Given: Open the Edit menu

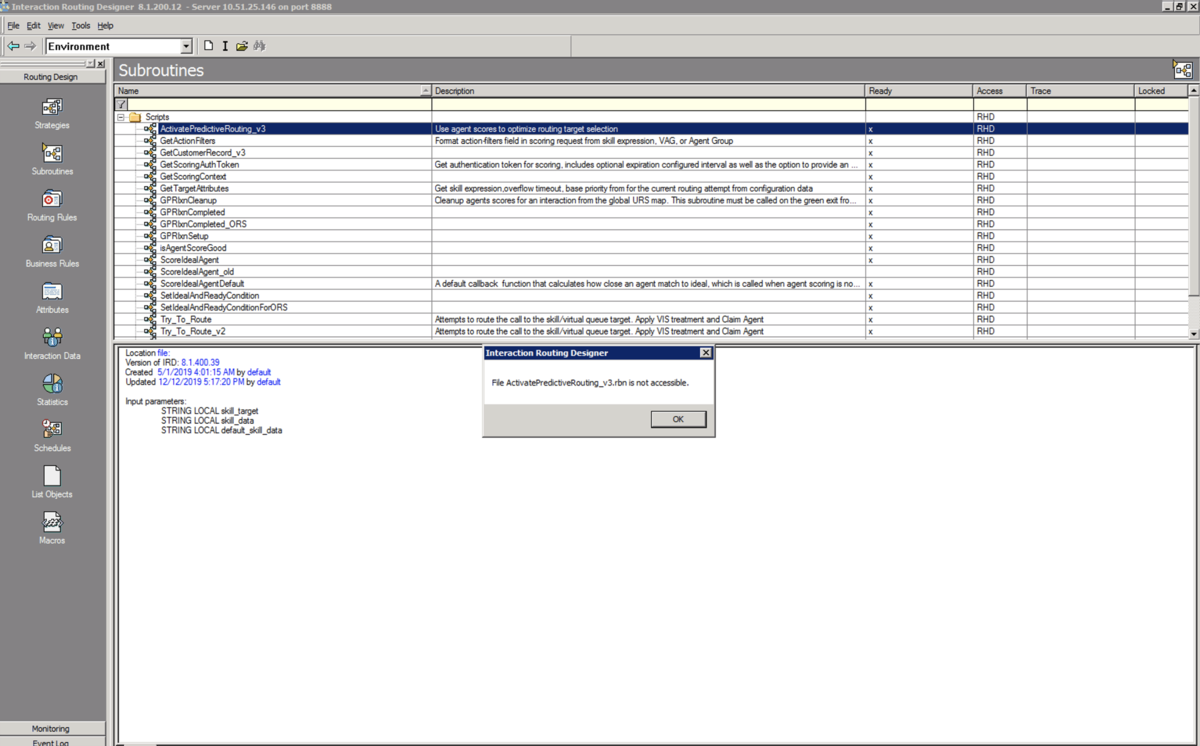Looking at the screenshot, I should [34, 25].
